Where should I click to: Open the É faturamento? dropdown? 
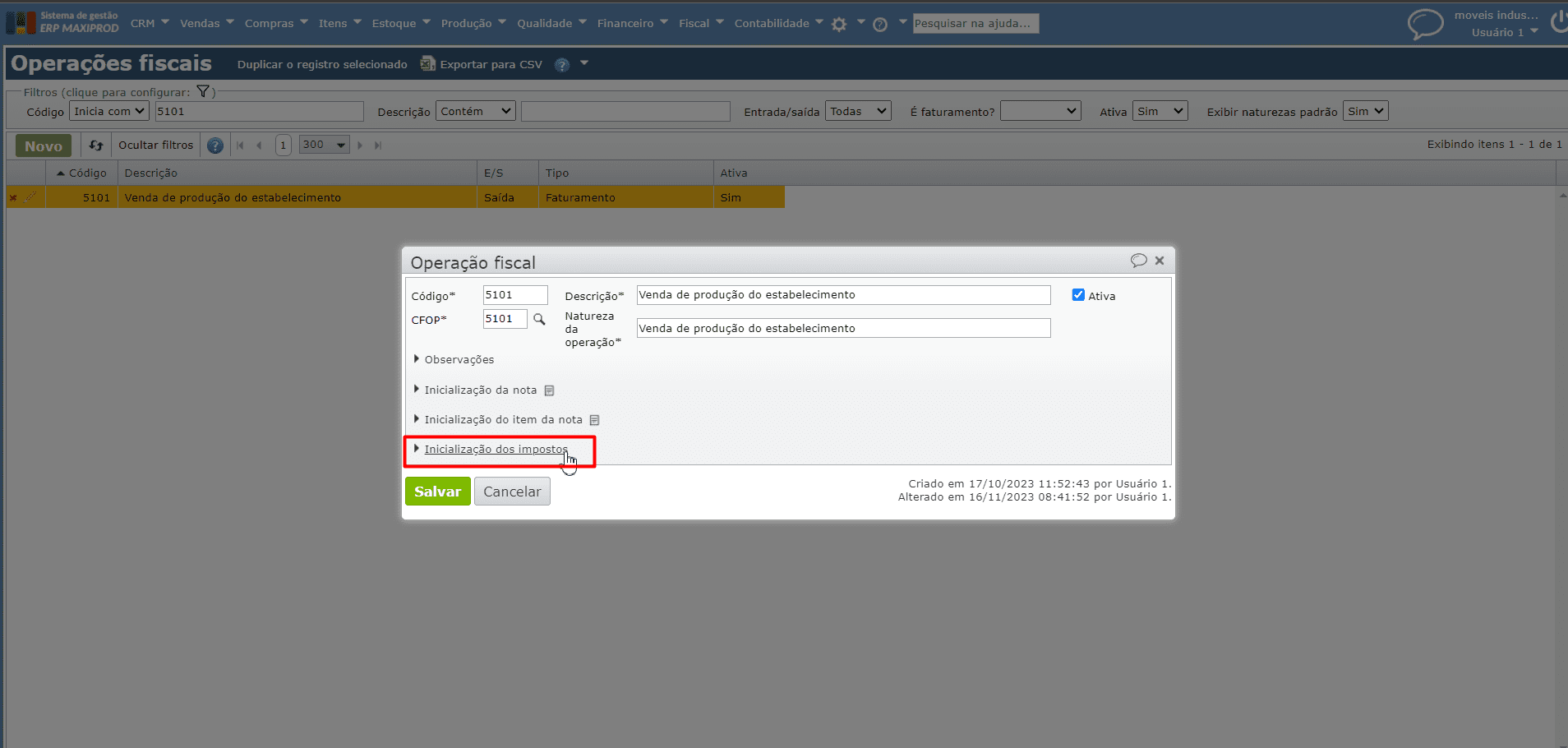click(1040, 111)
